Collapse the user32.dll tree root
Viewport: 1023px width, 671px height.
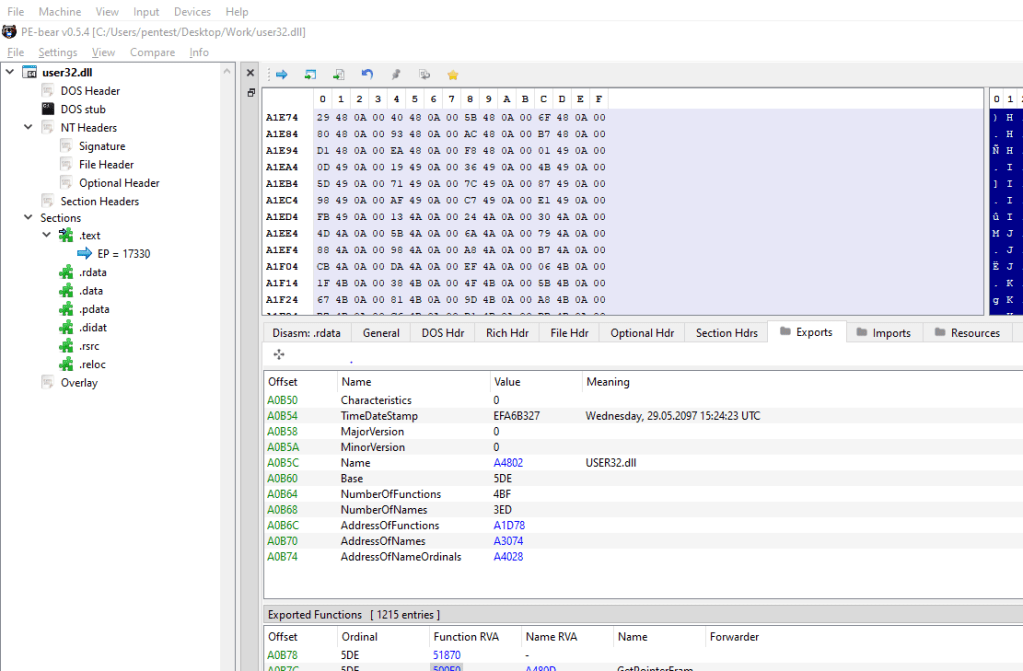[10, 72]
